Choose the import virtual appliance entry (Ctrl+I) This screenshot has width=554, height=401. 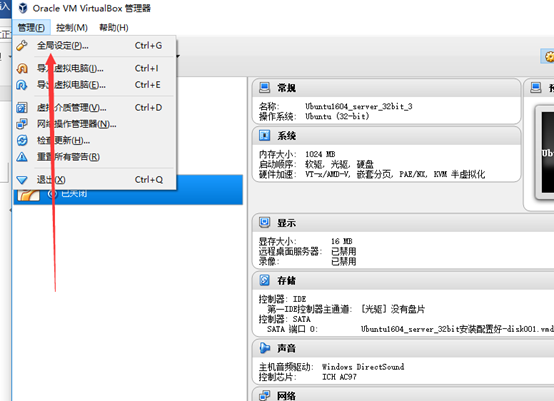point(95,68)
